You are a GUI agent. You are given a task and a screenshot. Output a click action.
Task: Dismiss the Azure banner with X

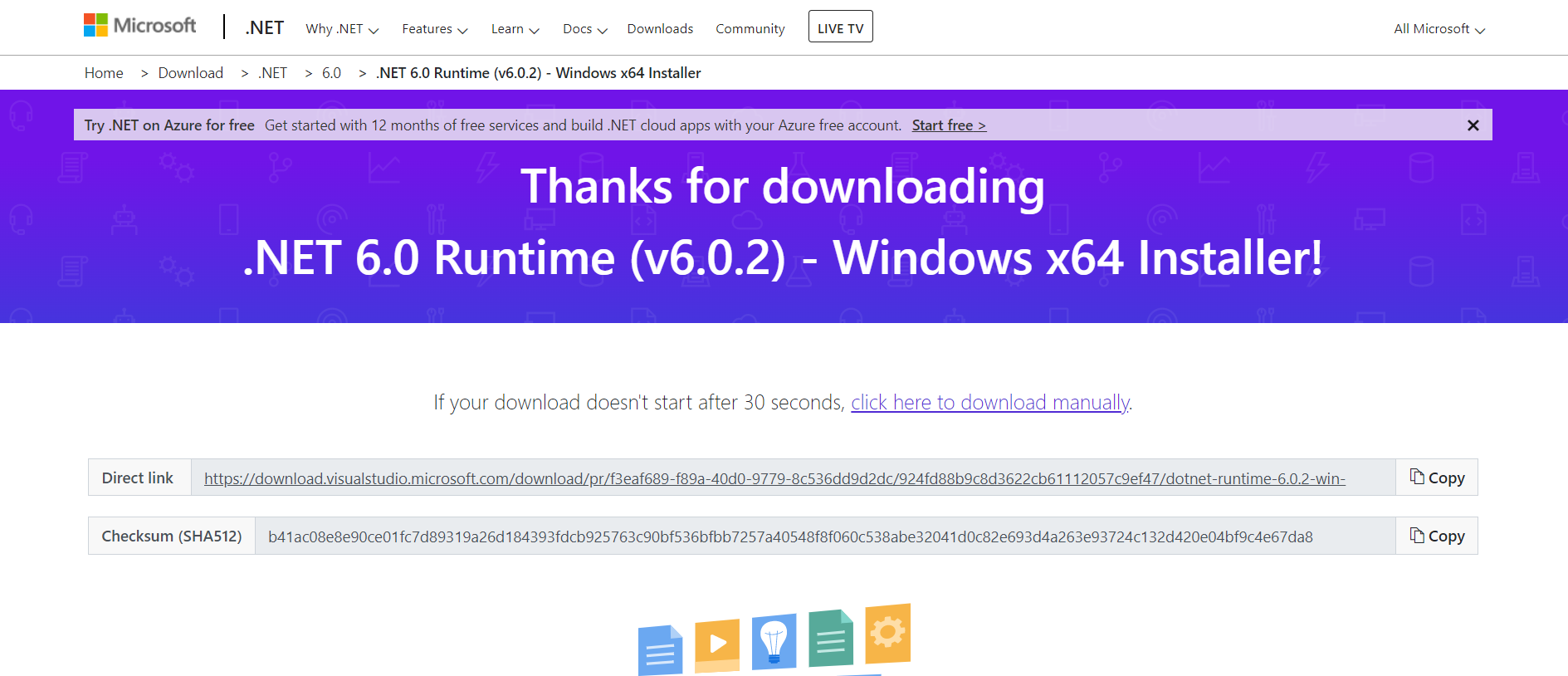[x=1473, y=125]
